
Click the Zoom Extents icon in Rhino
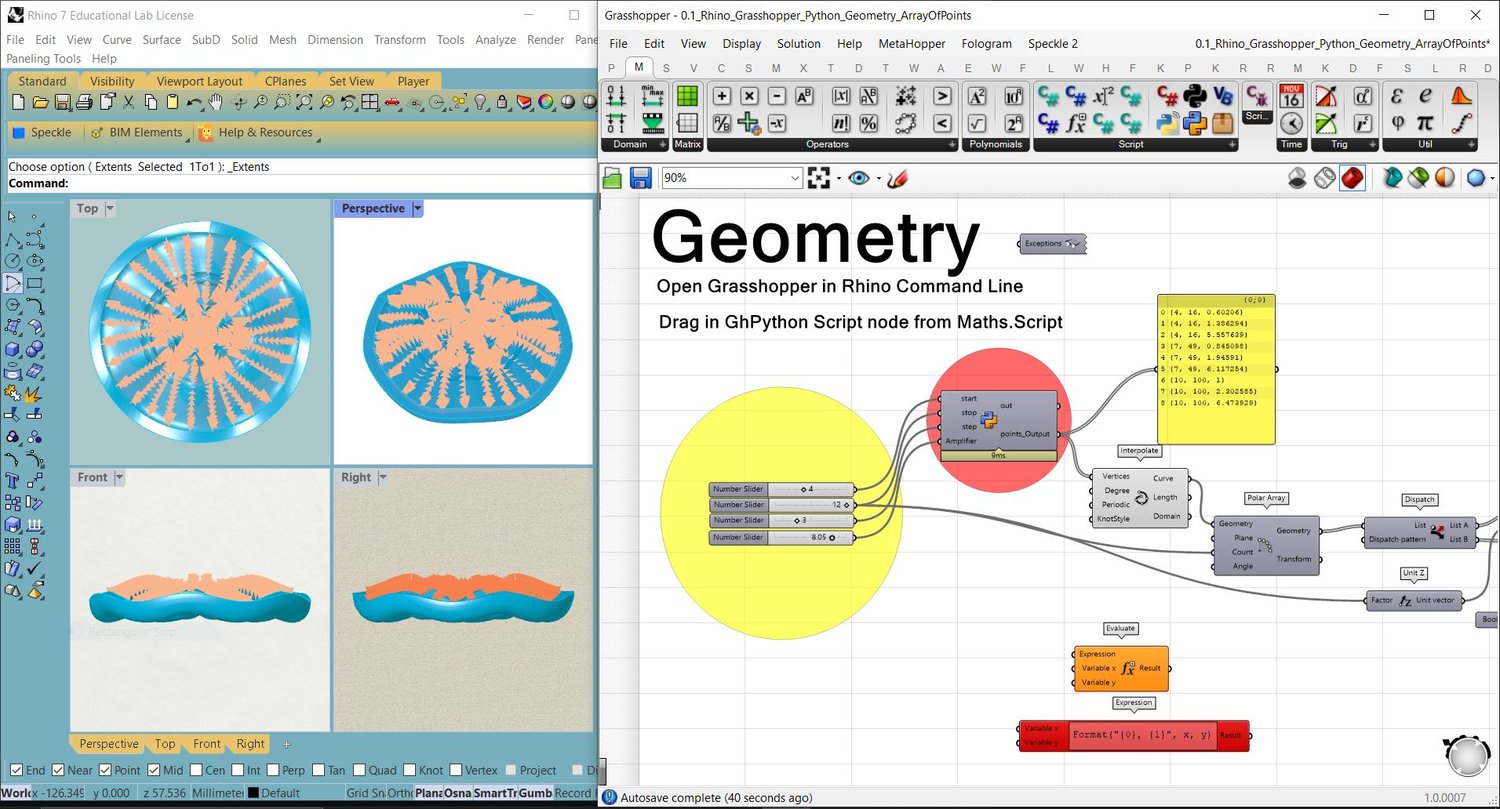304,102
